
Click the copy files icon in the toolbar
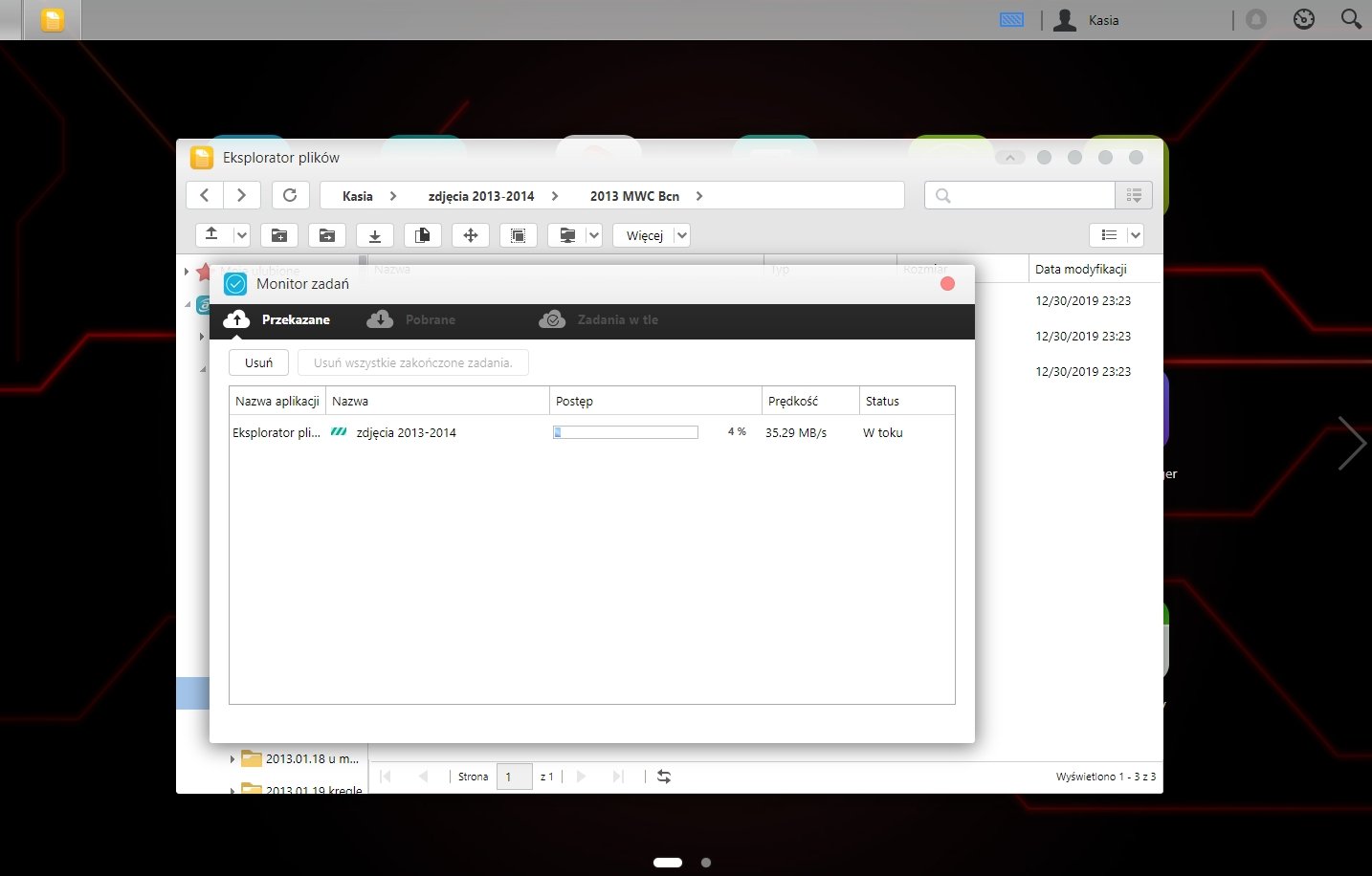[x=423, y=235]
